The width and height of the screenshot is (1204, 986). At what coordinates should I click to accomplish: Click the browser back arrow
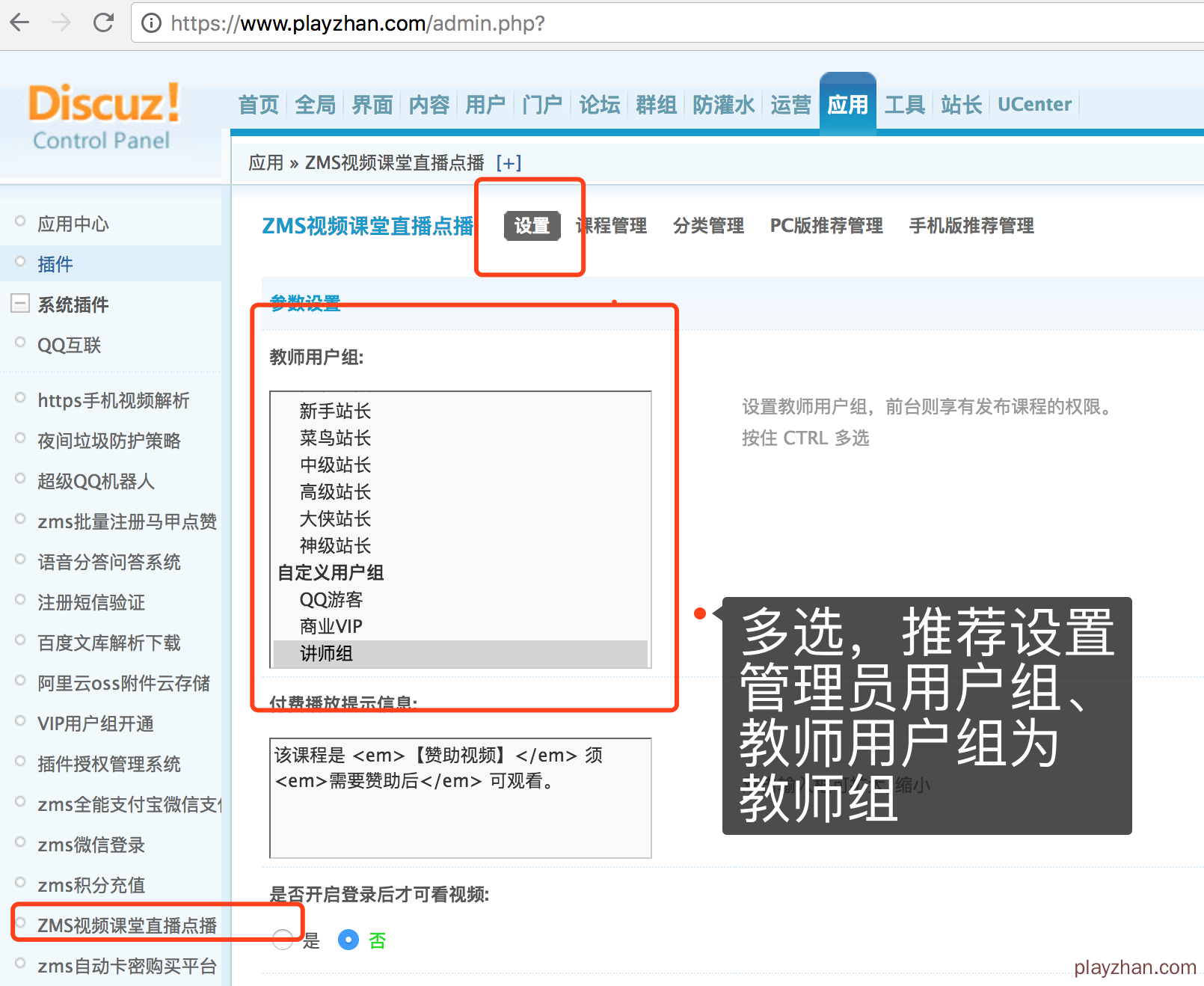(x=20, y=23)
